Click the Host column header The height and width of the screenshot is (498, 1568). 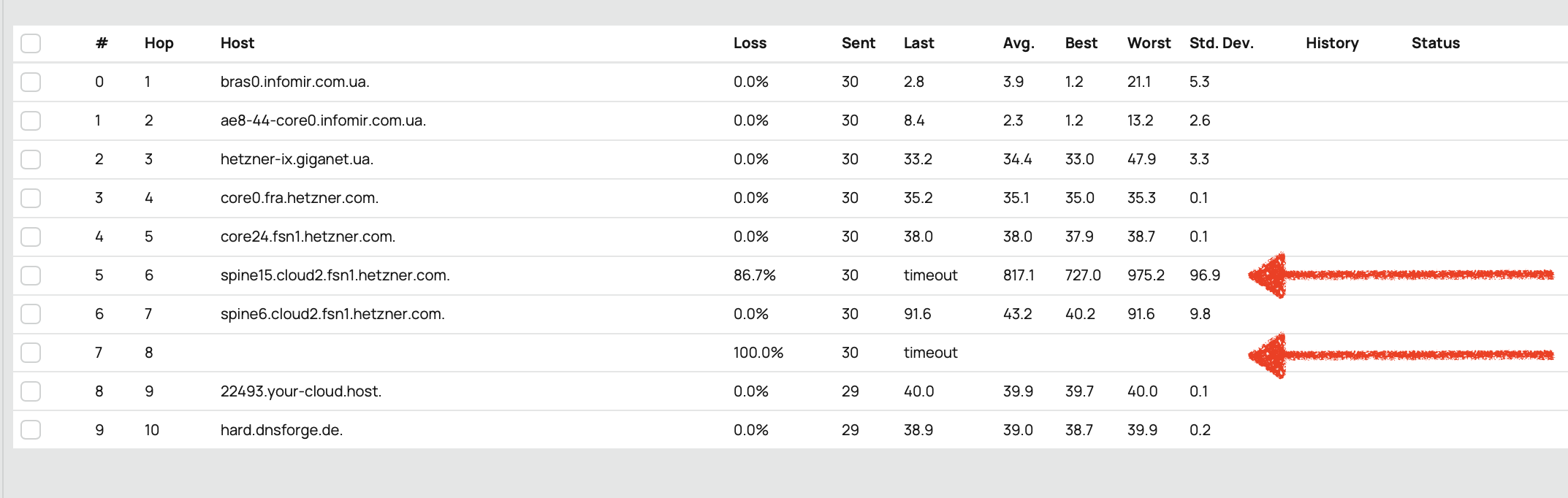point(237,43)
